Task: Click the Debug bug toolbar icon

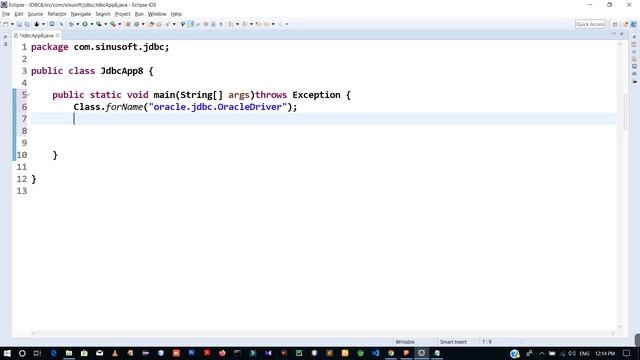Action: [71, 24]
